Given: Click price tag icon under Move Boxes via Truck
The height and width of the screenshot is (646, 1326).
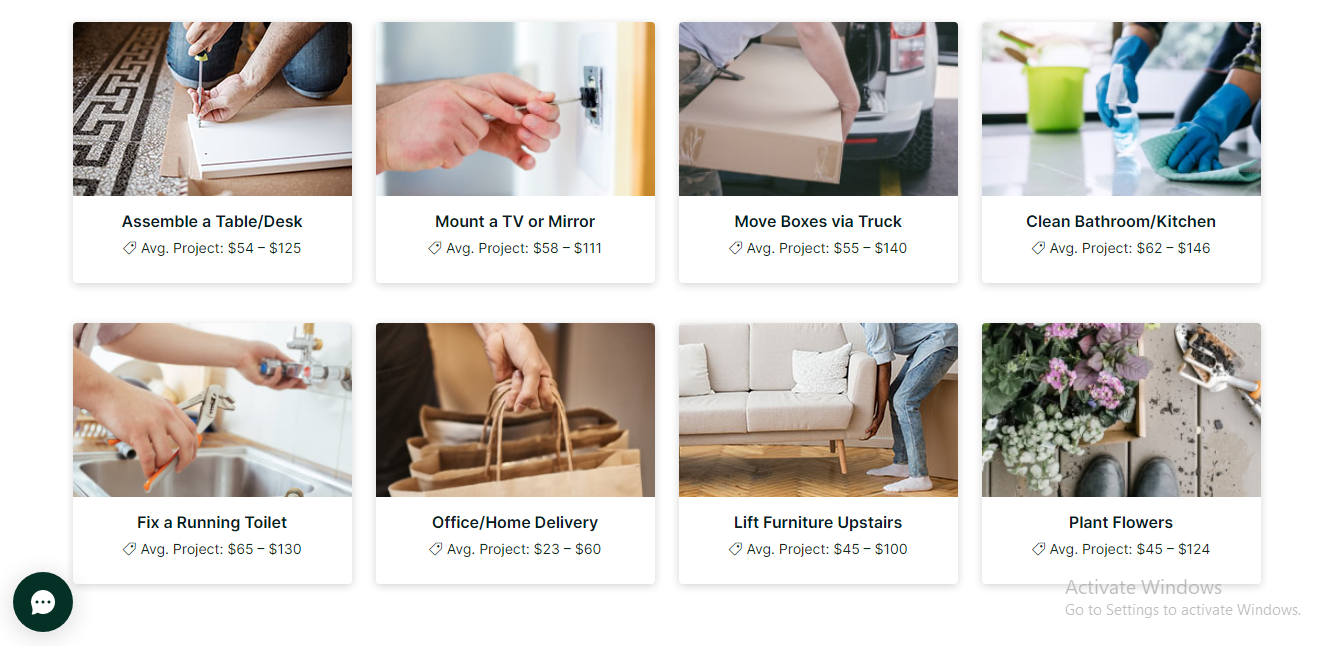Looking at the screenshot, I should tap(736, 248).
